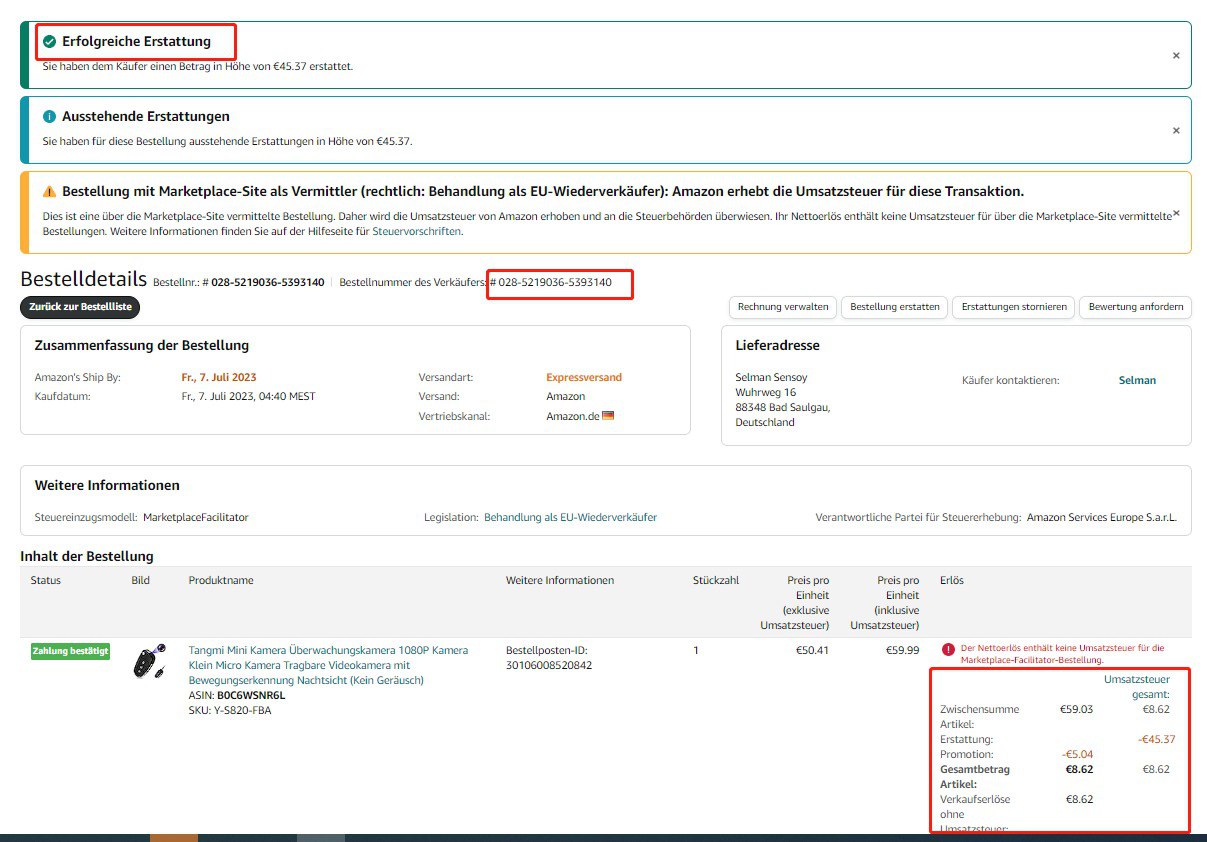The height and width of the screenshot is (842, 1207).
Task: Click the German flag next to Amazon.de
Action: coord(608,416)
